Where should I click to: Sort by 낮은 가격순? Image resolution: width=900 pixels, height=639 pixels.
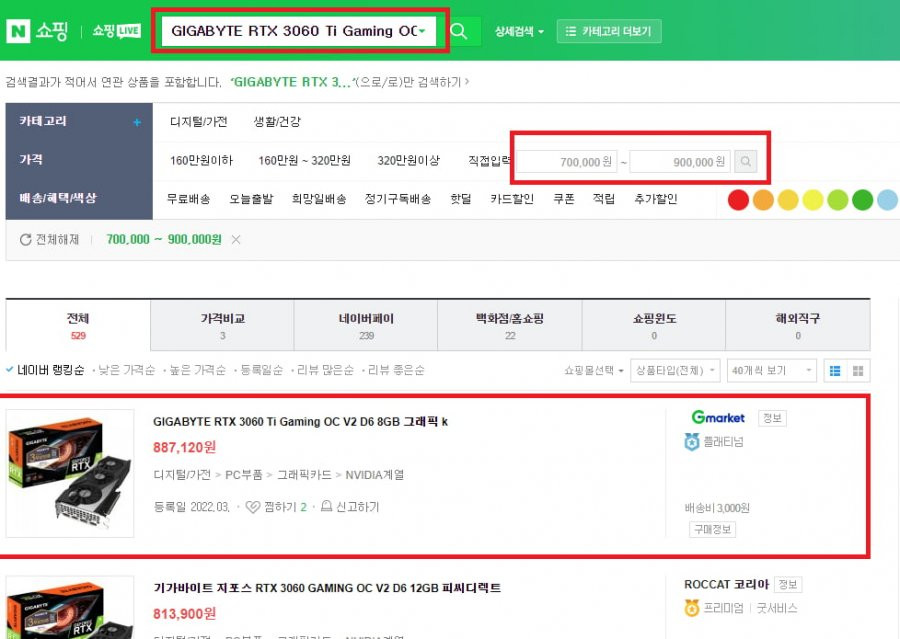[127, 370]
